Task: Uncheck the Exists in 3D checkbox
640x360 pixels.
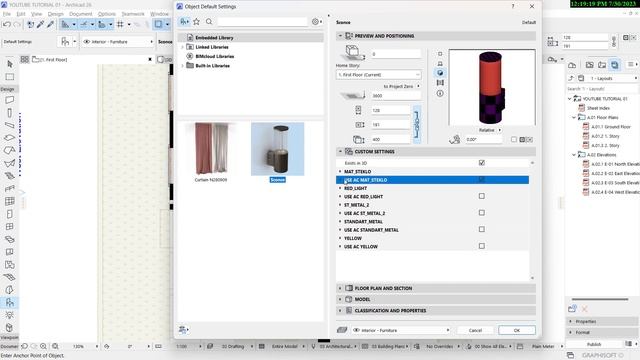Action: [x=482, y=163]
